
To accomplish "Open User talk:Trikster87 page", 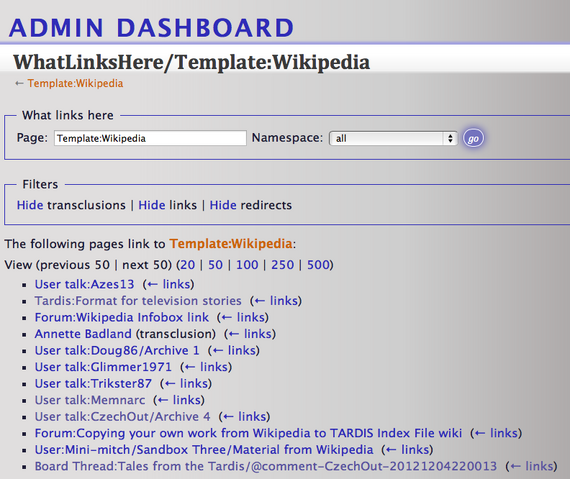I will 93,383.
